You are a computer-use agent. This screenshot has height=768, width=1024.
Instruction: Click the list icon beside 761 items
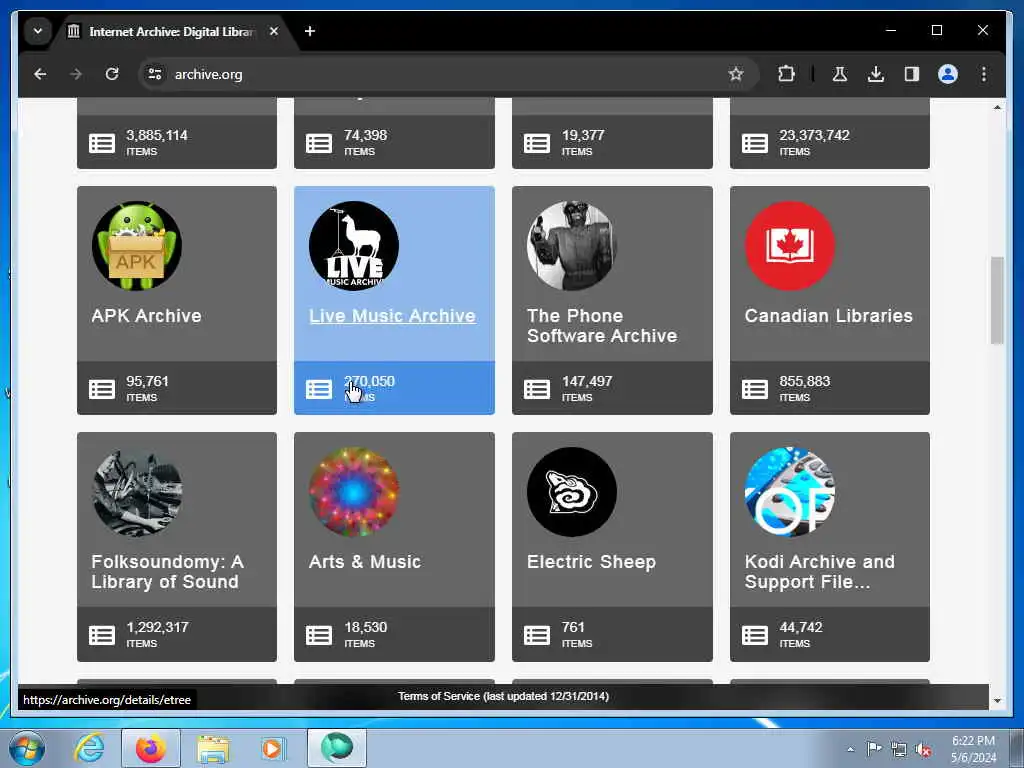coord(537,635)
